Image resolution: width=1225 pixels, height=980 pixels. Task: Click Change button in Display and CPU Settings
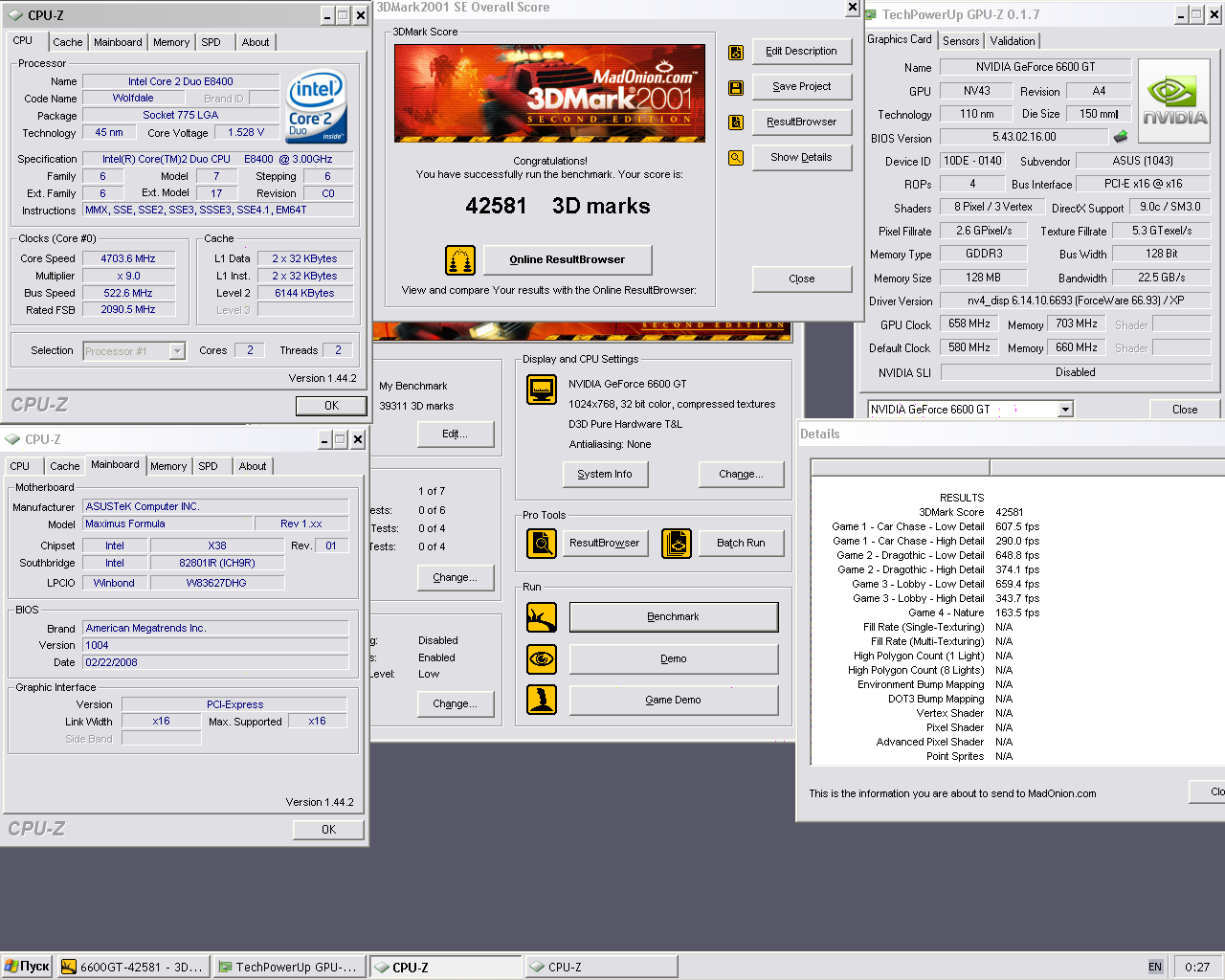click(x=742, y=475)
